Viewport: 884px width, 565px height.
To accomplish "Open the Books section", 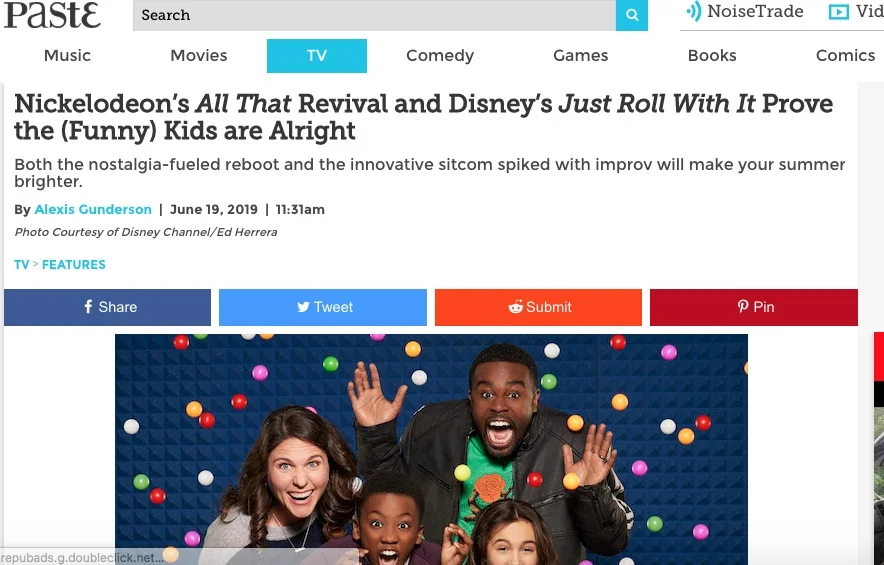I will coord(712,55).
